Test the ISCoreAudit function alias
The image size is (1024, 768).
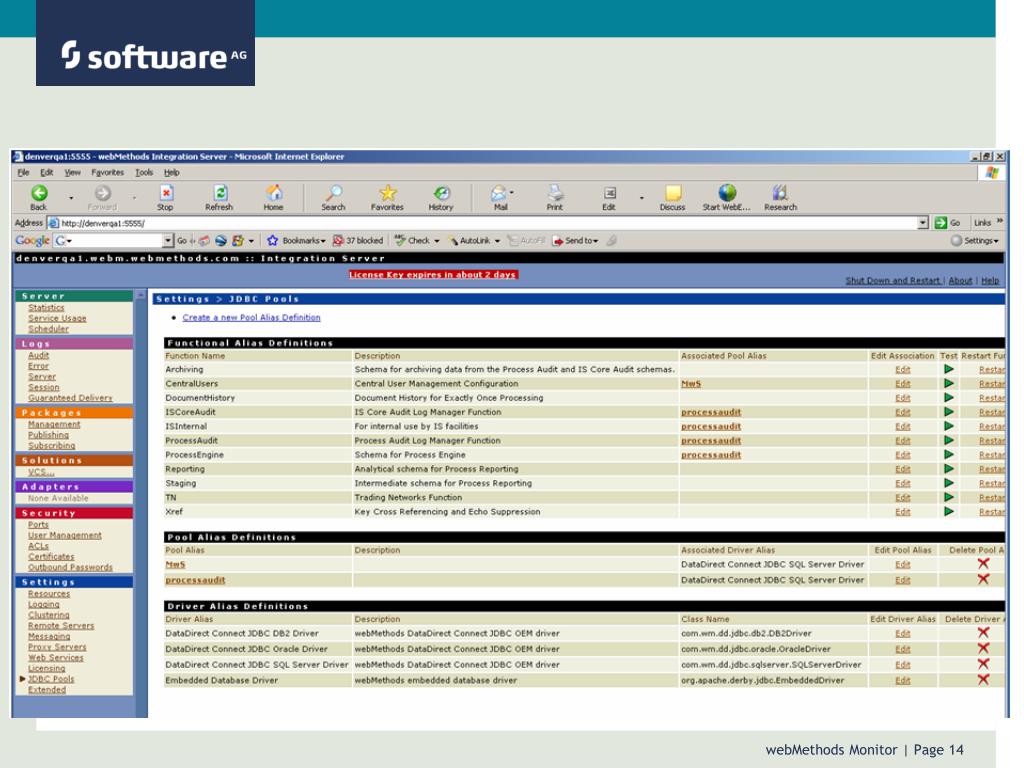[x=949, y=412]
